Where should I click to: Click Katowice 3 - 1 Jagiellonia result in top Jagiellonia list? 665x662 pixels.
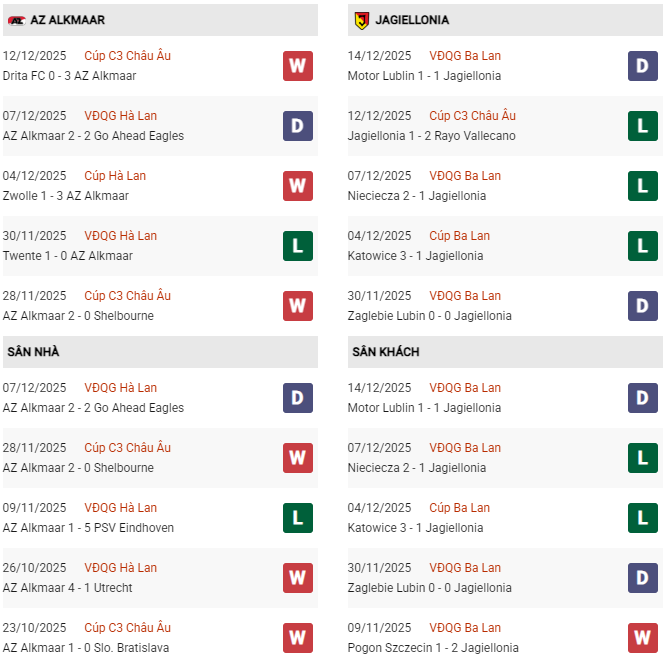pyautogui.click(x=415, y=256)
